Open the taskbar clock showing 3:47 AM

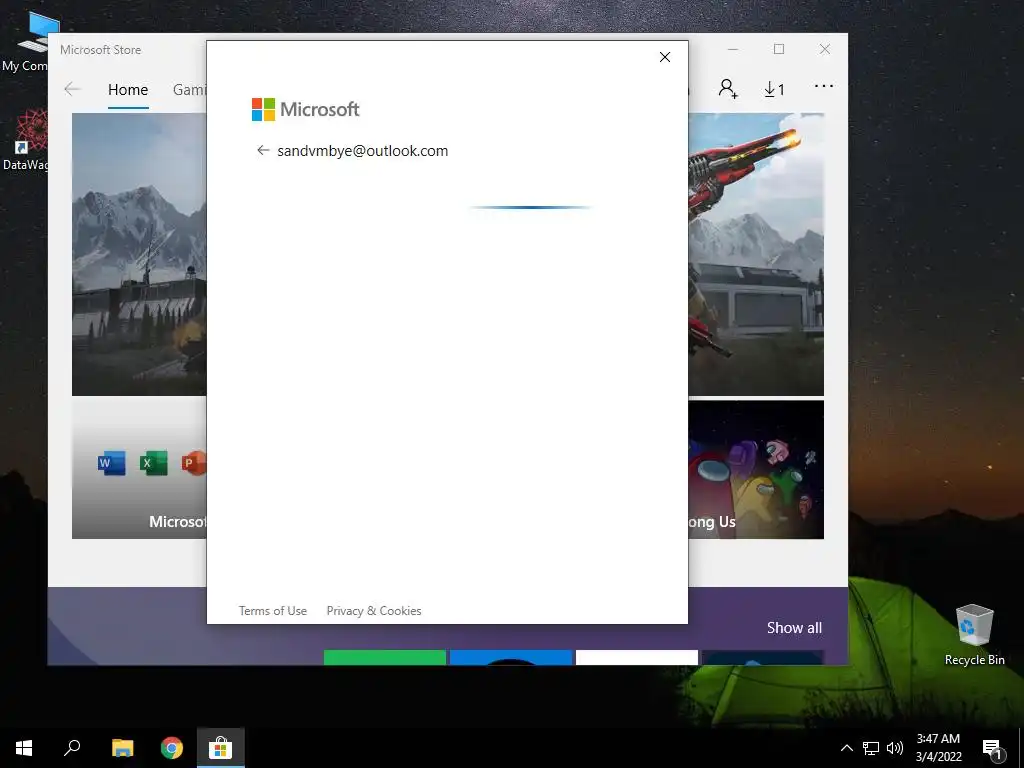coord(938,748)
